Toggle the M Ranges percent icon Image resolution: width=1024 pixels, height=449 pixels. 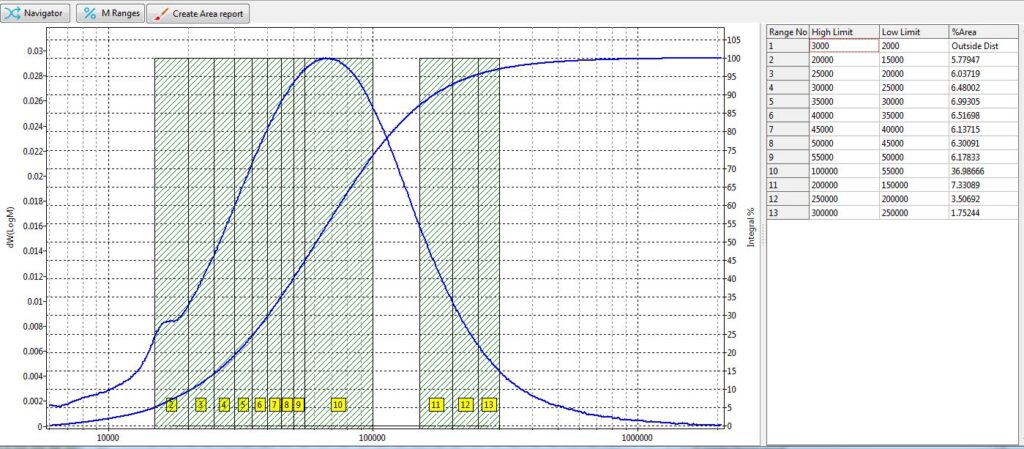pos(90,14)
